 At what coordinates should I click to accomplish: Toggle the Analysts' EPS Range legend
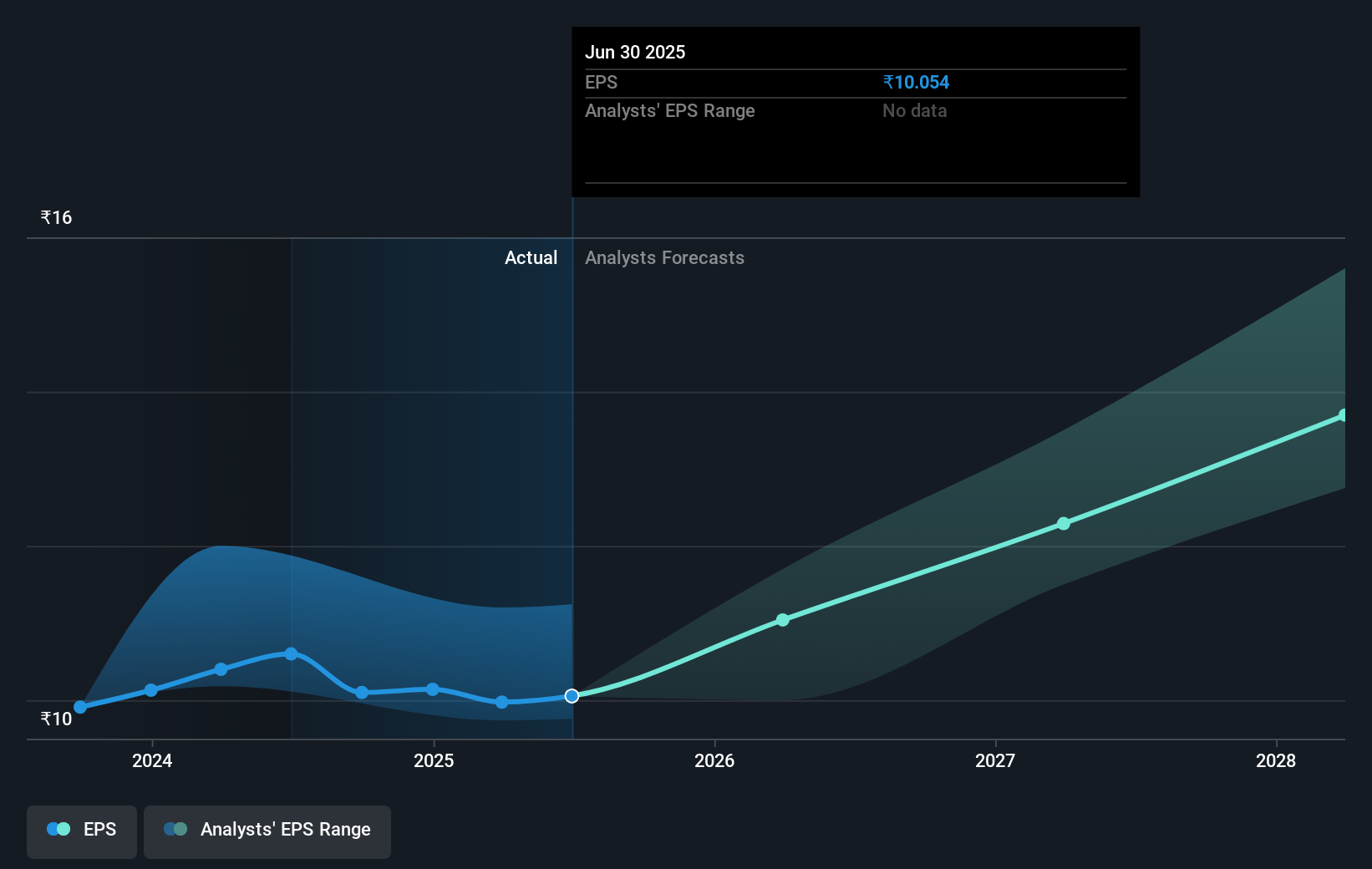(267, 831)
